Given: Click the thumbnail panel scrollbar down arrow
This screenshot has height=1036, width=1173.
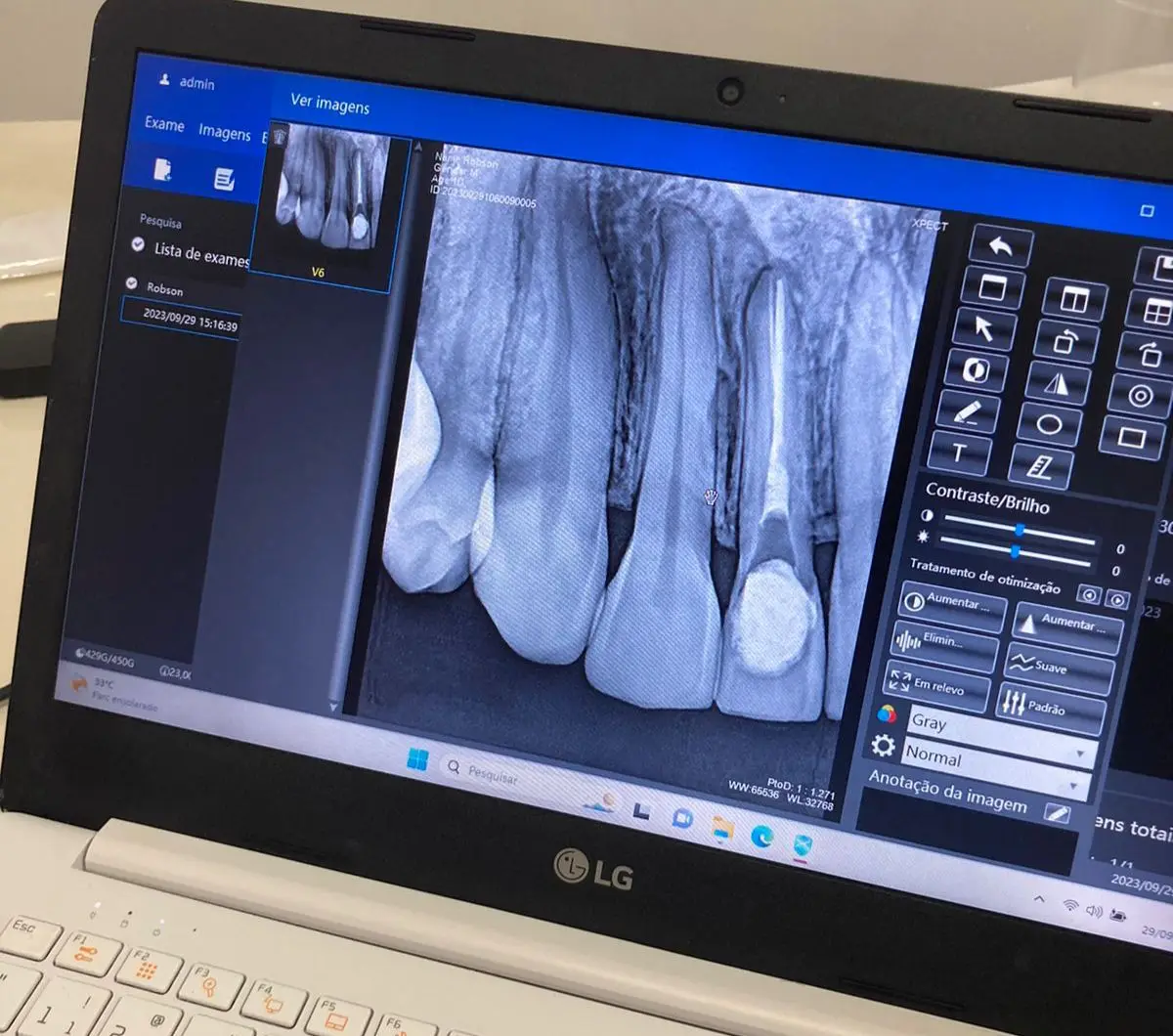Looking at the screenshot, I should click(335, 706).
